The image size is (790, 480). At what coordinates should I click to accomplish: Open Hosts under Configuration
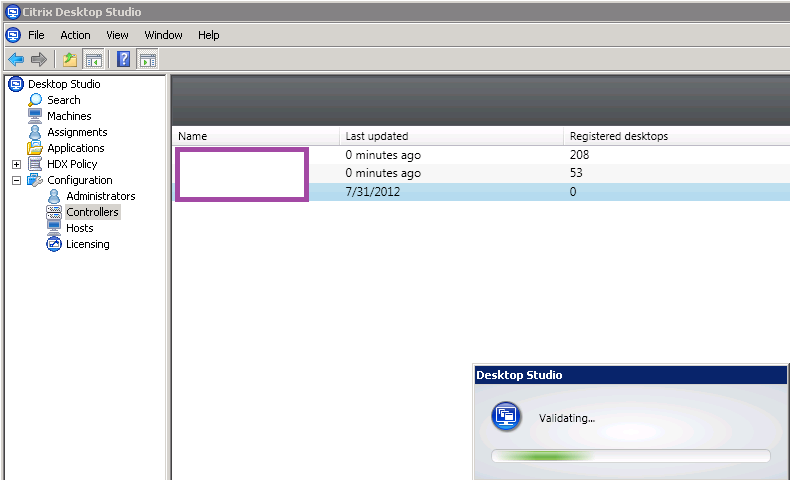[x=80, y=228]
